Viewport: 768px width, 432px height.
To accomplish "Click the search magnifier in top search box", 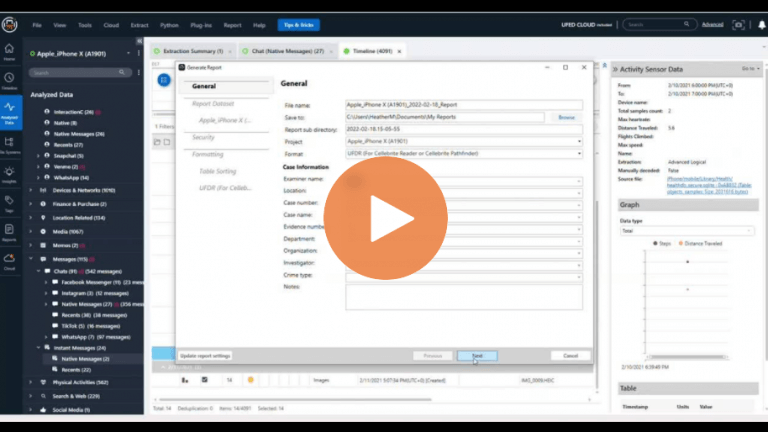I will pos(686,24).
